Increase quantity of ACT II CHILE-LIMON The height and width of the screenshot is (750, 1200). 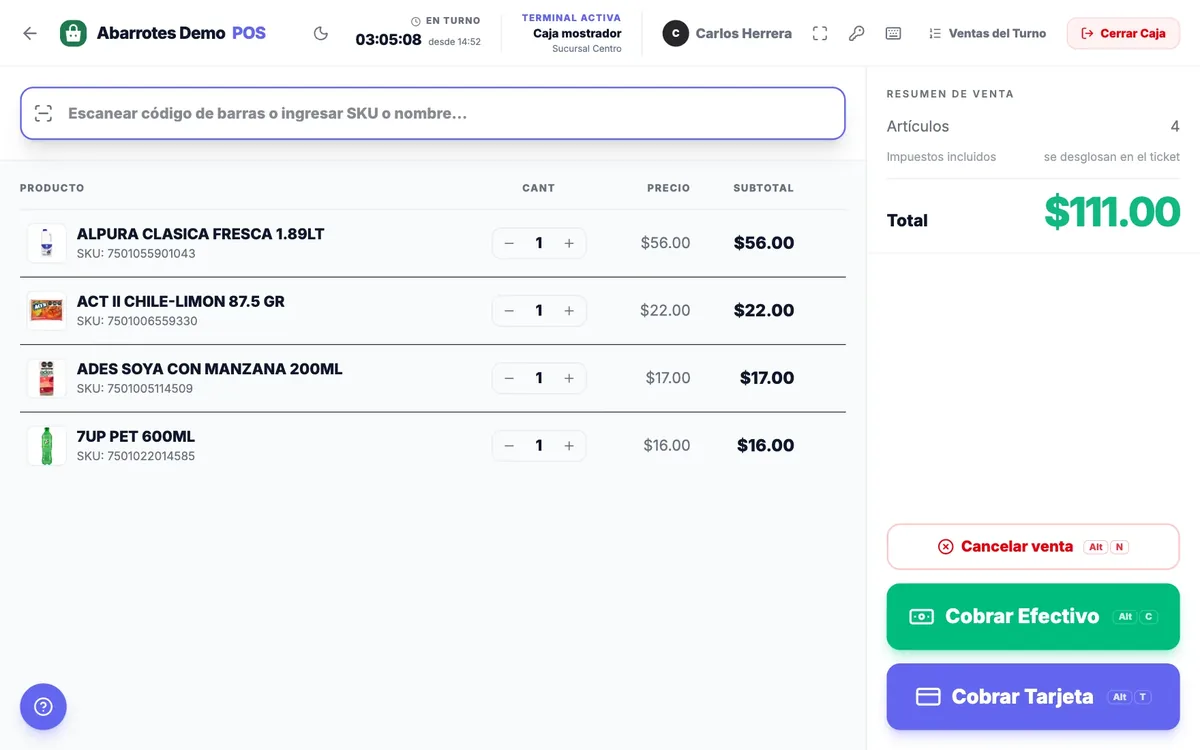(569, 311)
